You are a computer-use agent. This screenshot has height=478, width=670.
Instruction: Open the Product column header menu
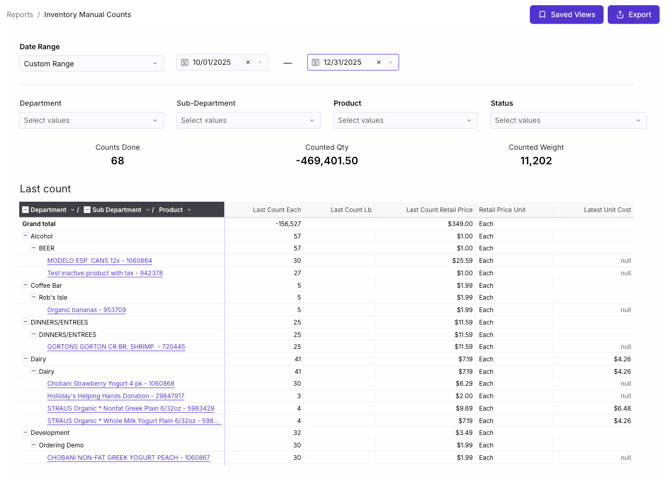pyautogui.click(x=189, y=210)
